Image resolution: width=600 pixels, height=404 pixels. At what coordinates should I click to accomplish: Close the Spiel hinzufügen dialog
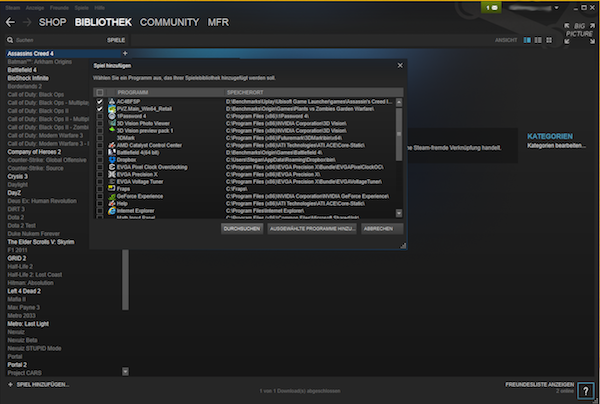[400, 65]
